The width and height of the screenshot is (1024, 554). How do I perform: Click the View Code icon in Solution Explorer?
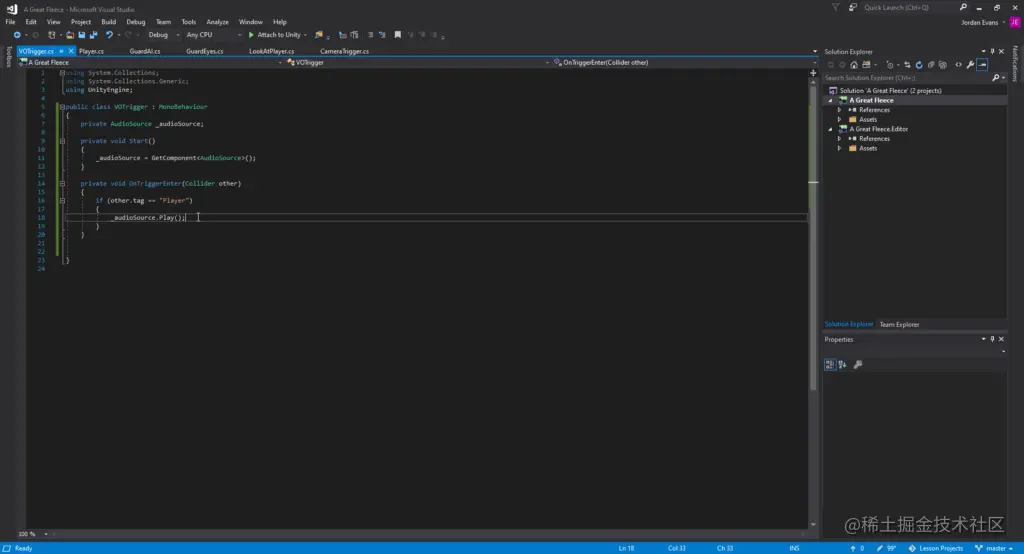pos(958,65)
